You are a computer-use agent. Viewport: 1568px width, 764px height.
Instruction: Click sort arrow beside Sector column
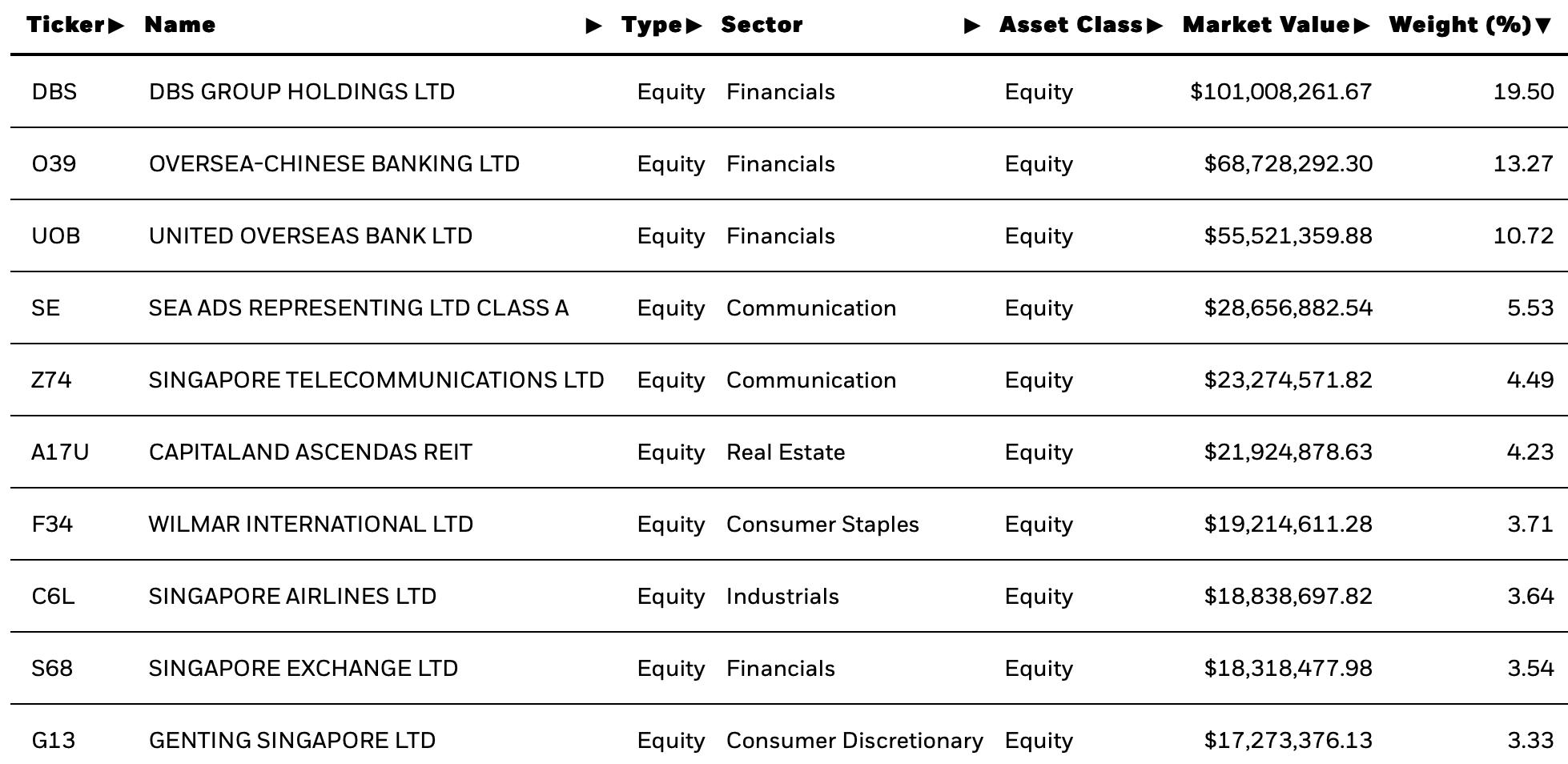(x=972, y=26)
